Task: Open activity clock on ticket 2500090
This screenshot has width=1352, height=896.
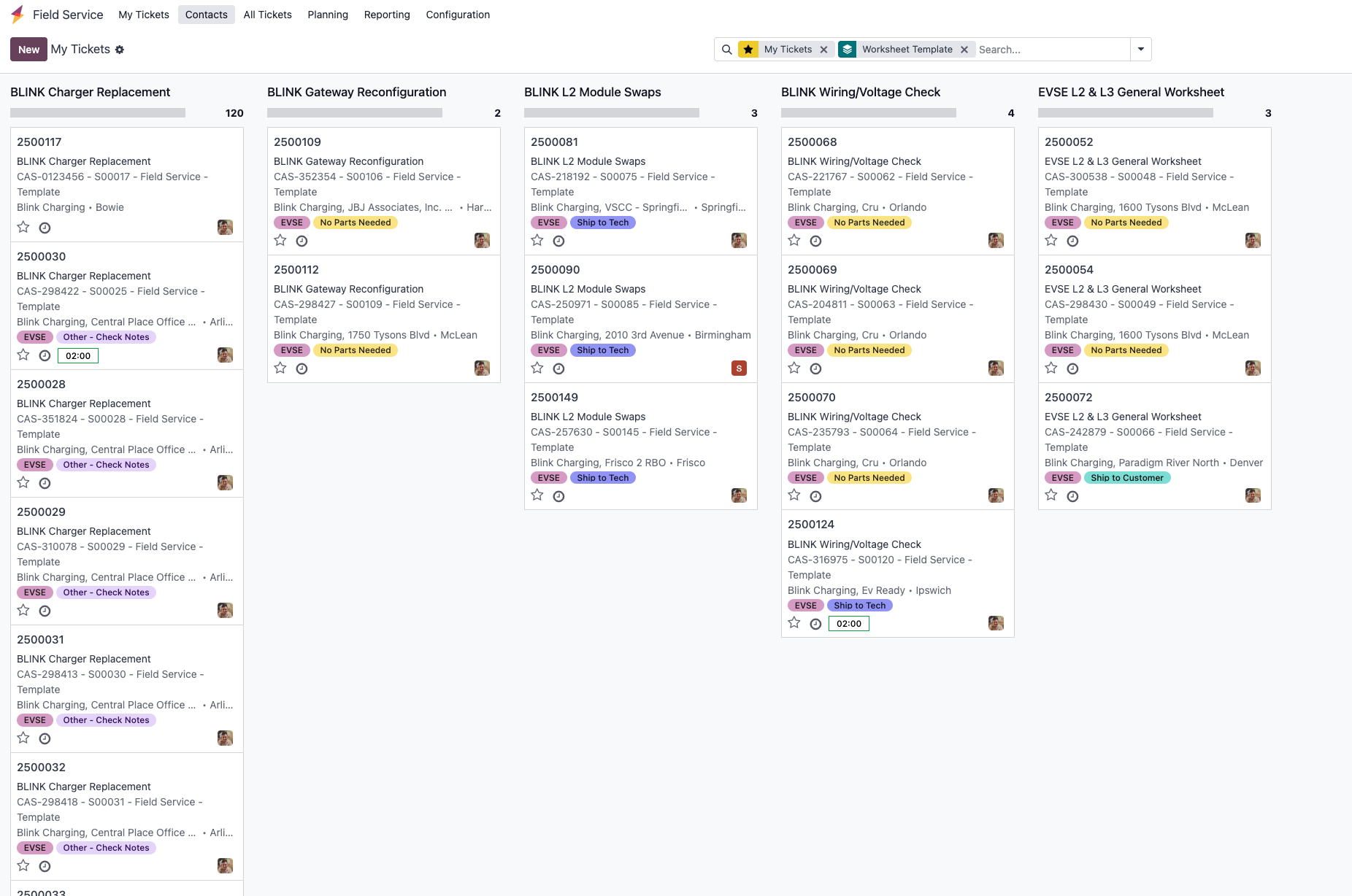Action: (558, 368)
